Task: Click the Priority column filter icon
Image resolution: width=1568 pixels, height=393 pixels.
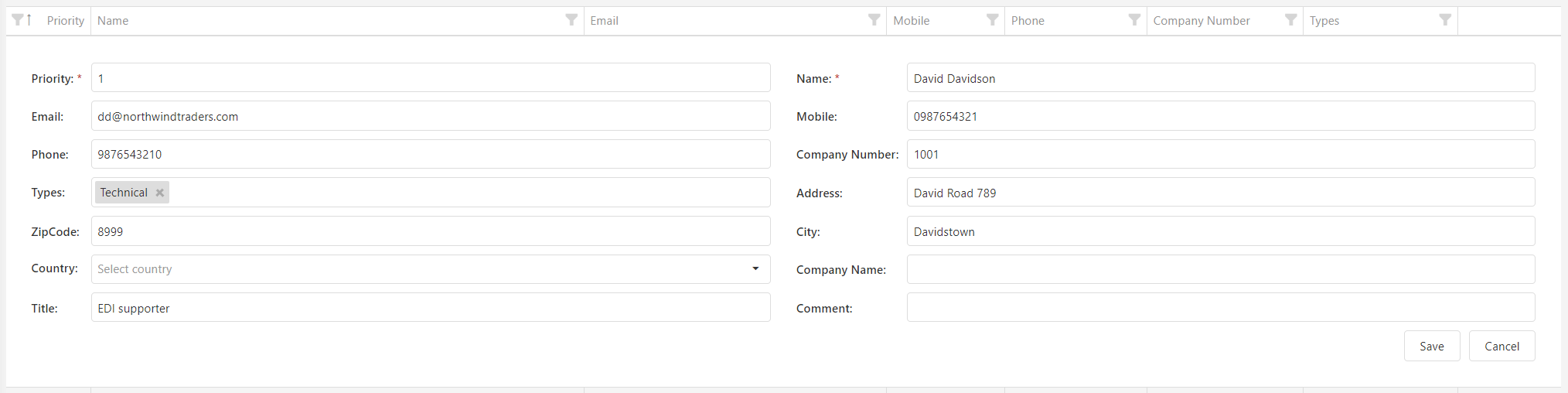Action: pos(17,20)
